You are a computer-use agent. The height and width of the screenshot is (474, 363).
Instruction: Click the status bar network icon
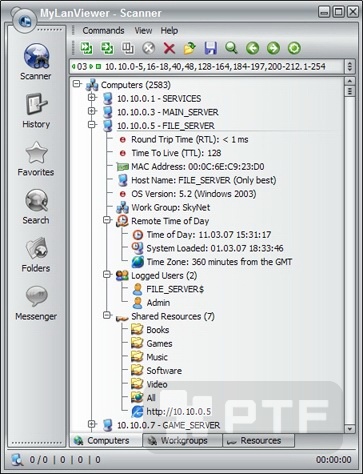coord(17,460)
